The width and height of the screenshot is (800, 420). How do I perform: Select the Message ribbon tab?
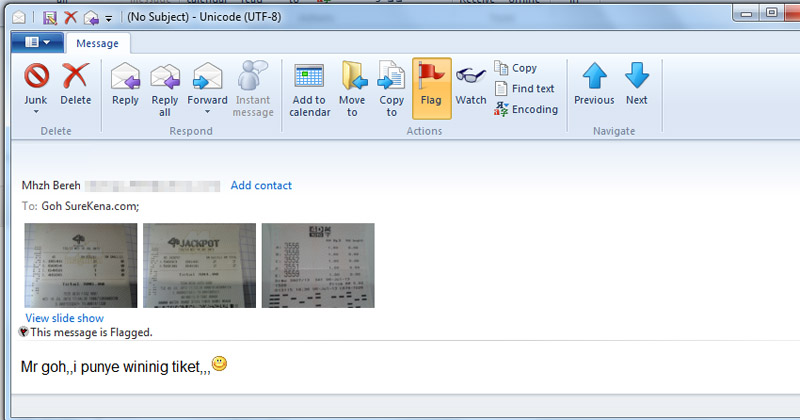[97, 43]
